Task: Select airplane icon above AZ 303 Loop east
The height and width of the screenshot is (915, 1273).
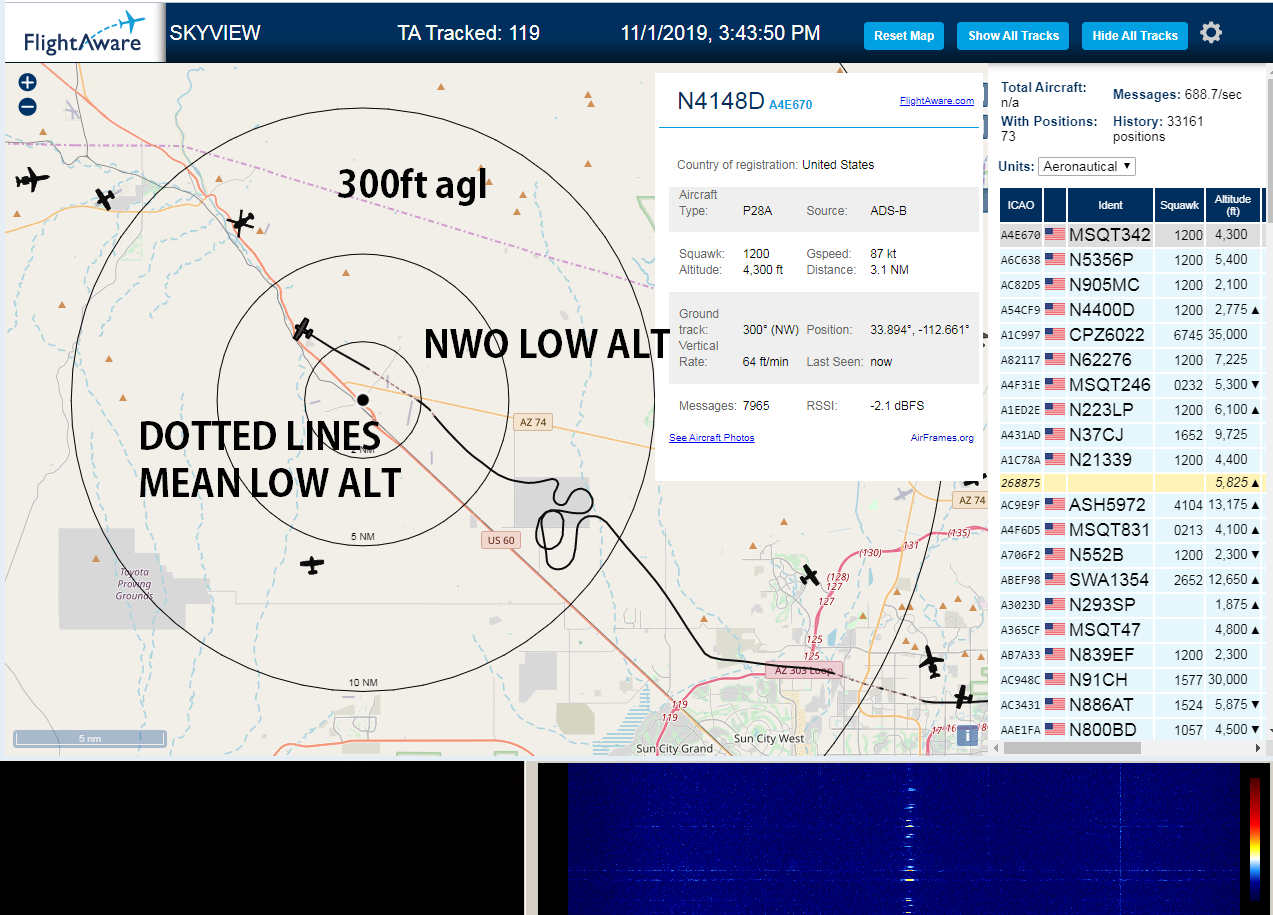Action: (932, 661)
